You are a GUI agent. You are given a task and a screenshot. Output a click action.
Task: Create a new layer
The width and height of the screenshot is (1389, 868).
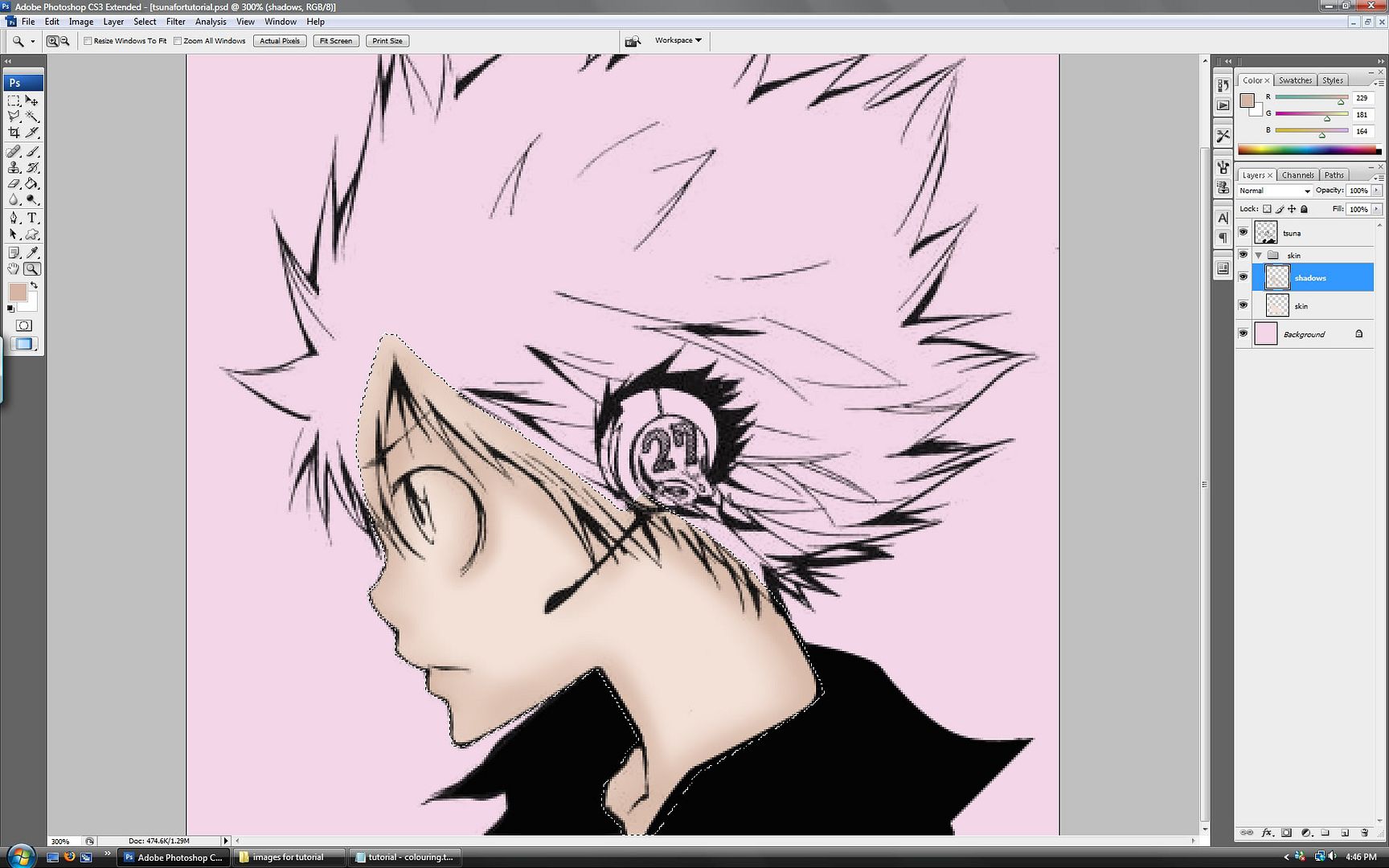point(1345,833)
